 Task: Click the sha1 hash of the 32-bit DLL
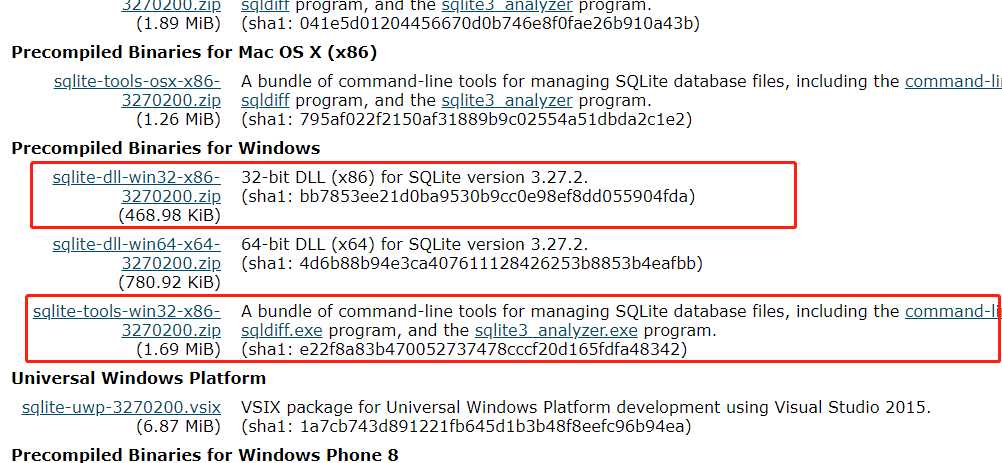[x=497, y=196]
